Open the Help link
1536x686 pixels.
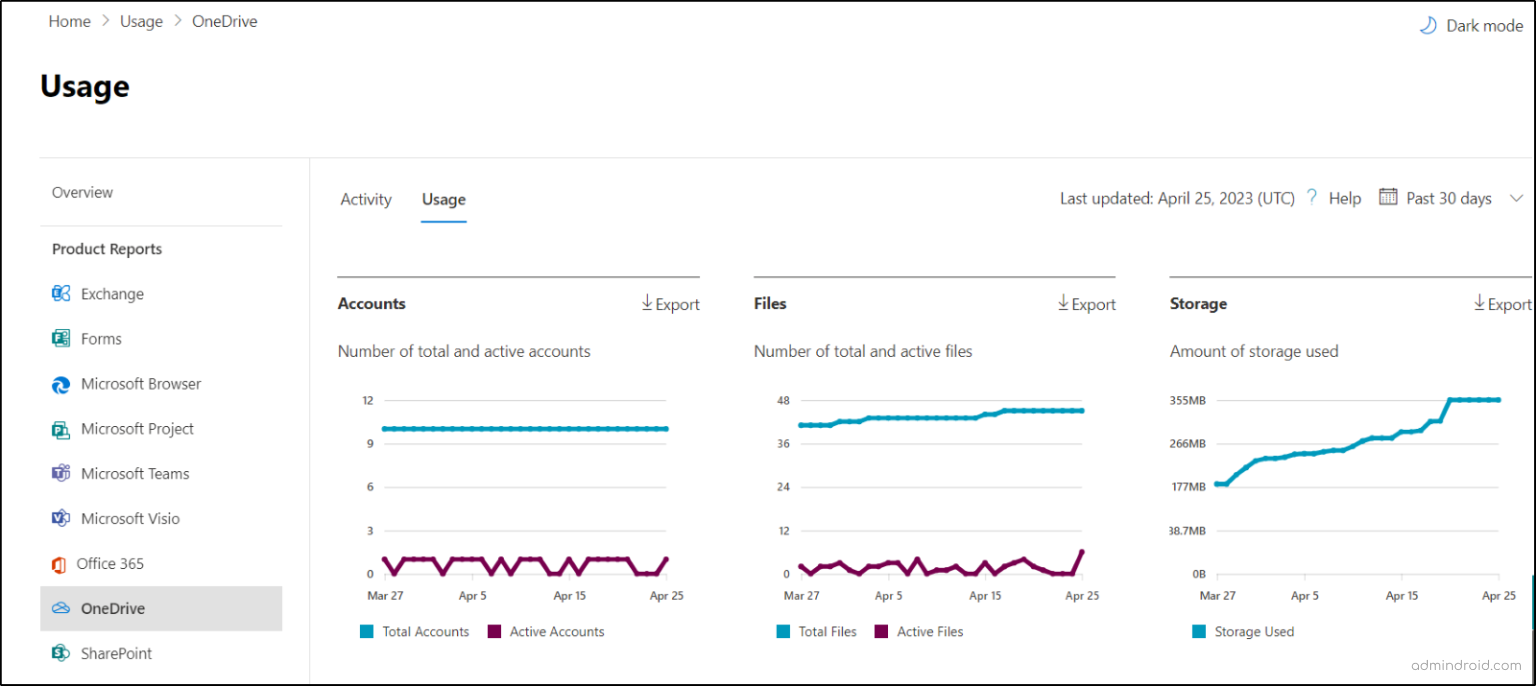[x=1345, y=197]
